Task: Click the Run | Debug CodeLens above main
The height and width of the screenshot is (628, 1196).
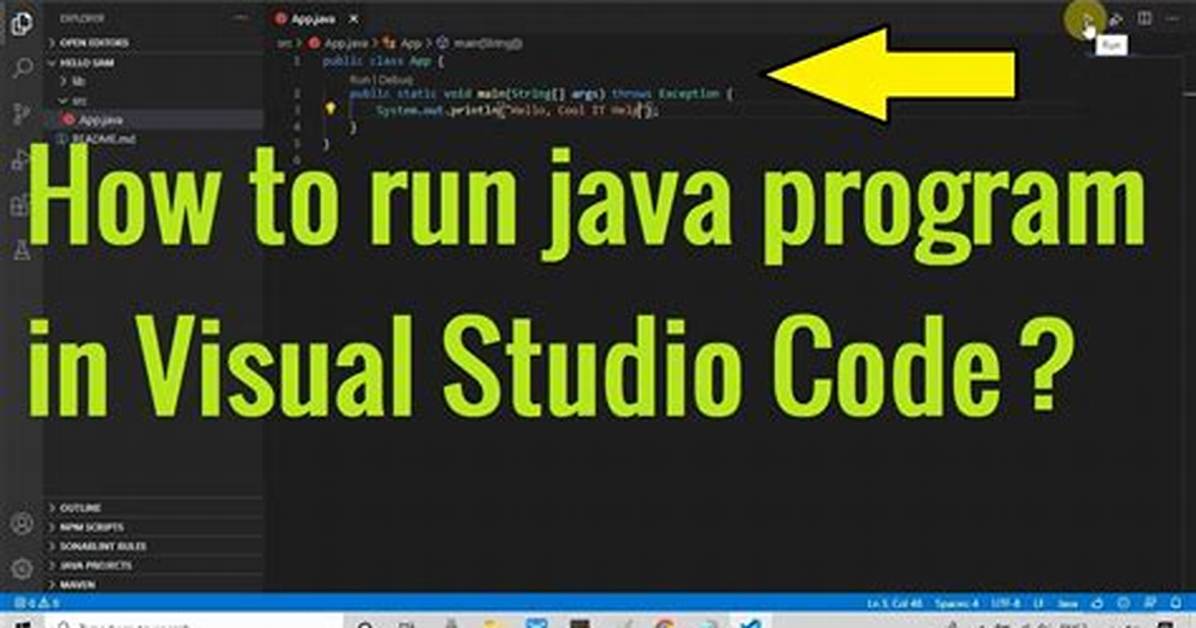Action: 381,79
